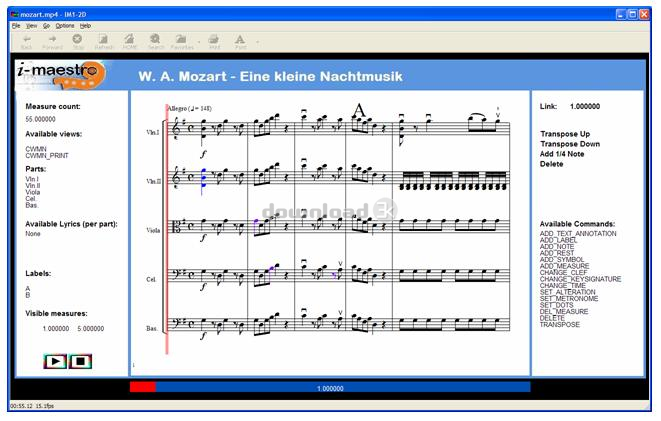Click label A in the Labels list
The image size is (661, 421).
click(x=28, y=289)
